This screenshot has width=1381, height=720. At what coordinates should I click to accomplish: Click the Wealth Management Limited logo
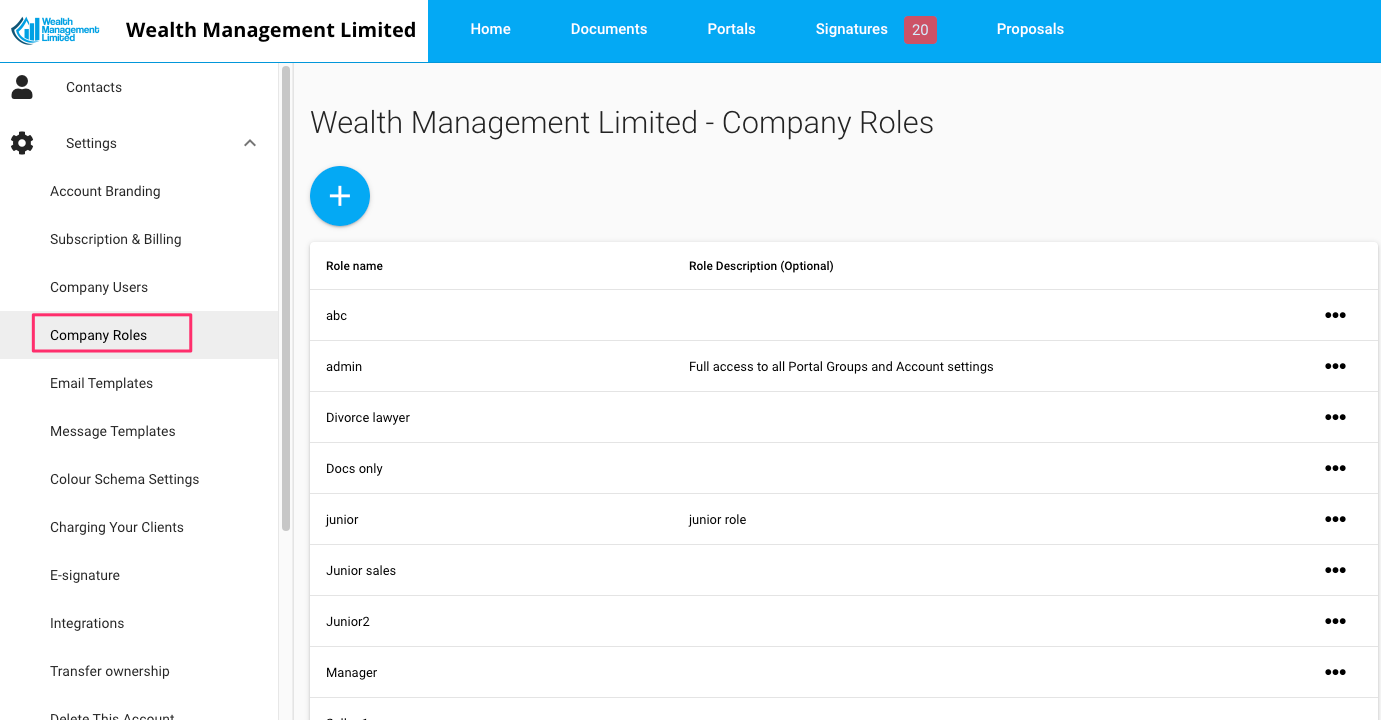55,30
